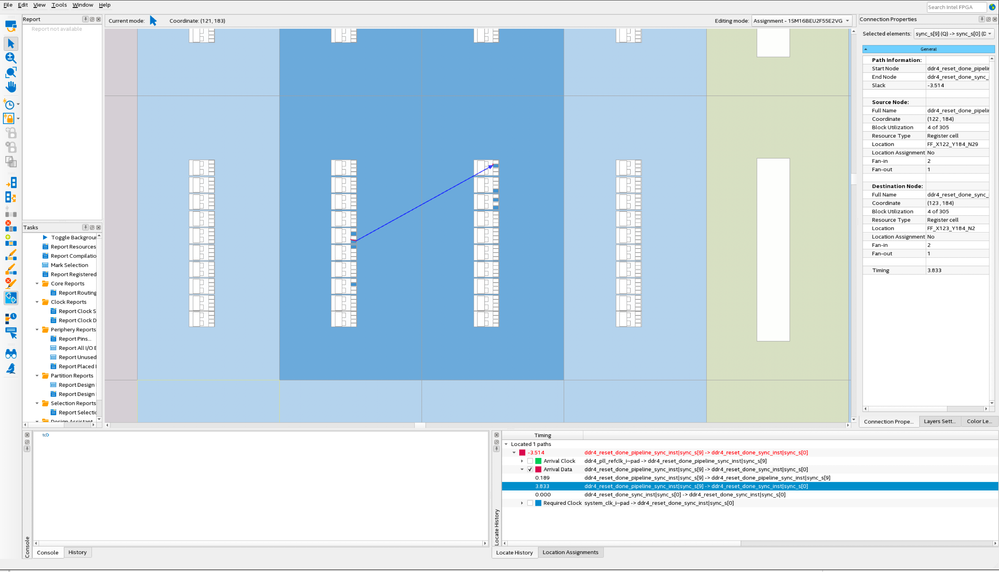The image size is (999, 572).
Task: Click the red swatch on -3.514 row
Action: pos(522,453)
